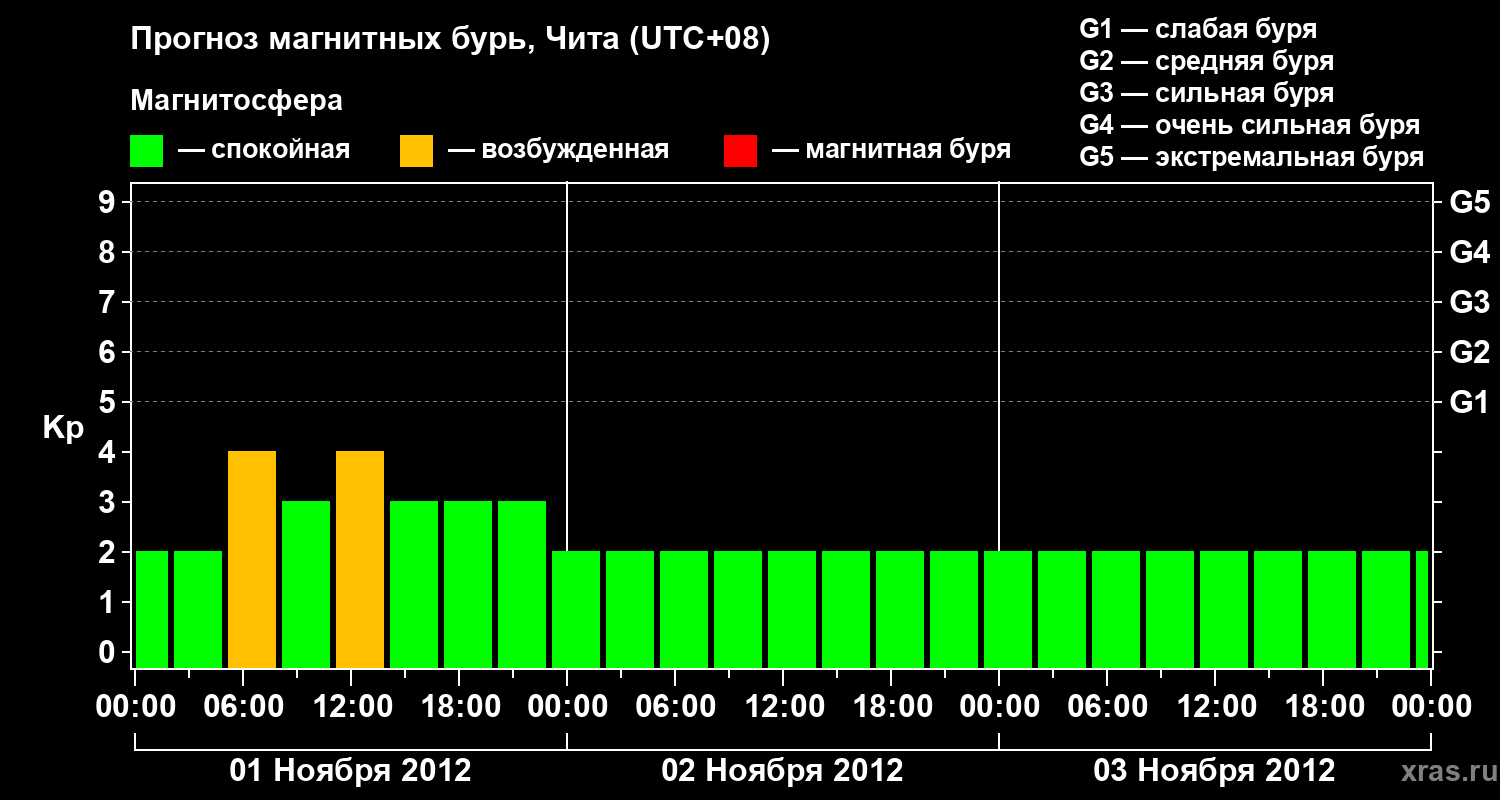
Task: Click the '02 Ноября 2012' date label
Action: (x=783, y=771)
